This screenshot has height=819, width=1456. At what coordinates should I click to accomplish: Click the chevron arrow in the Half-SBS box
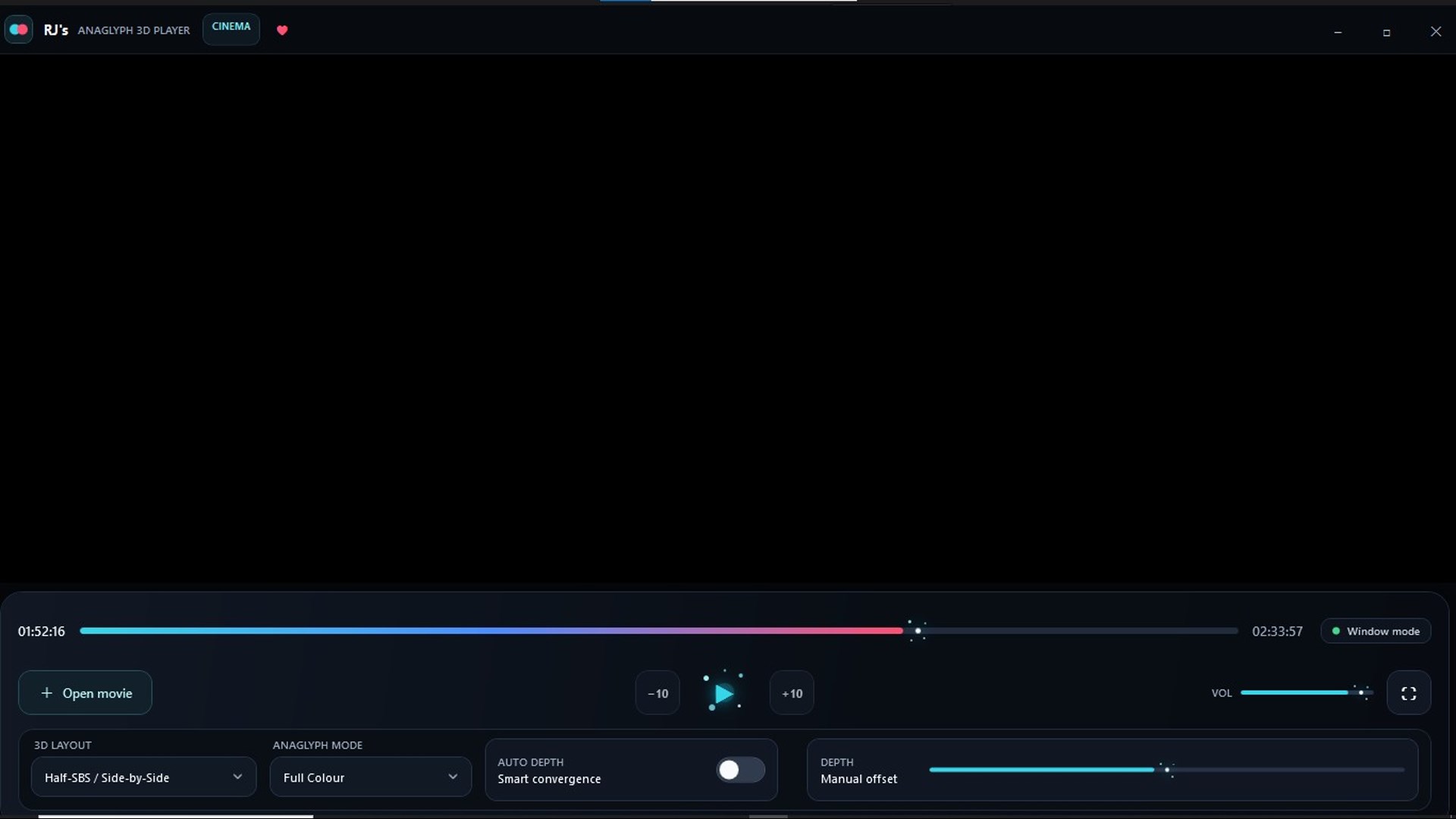[x=237, y=777]
